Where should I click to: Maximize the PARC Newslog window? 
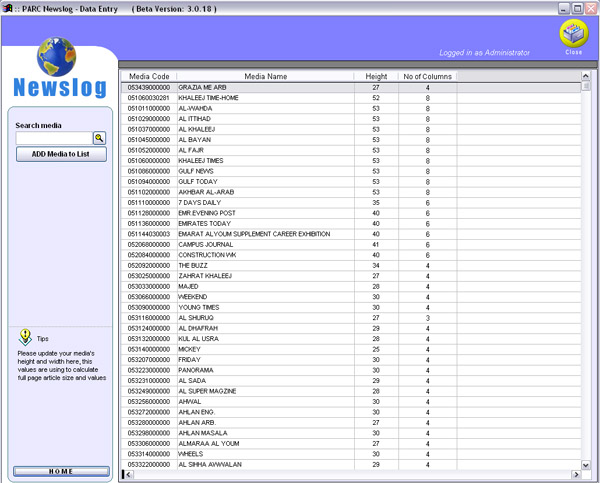(577, 8)
